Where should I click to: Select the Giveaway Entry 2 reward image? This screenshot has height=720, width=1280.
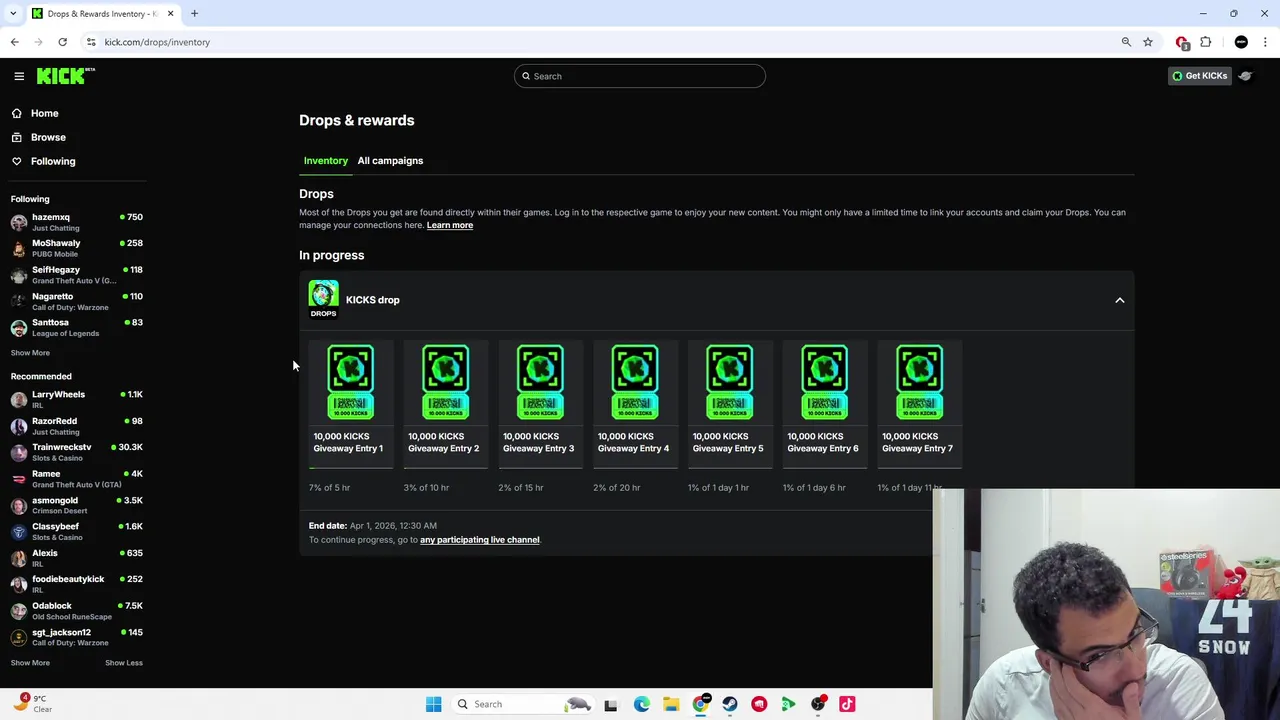pyautogui.click(x=445, y=382)
